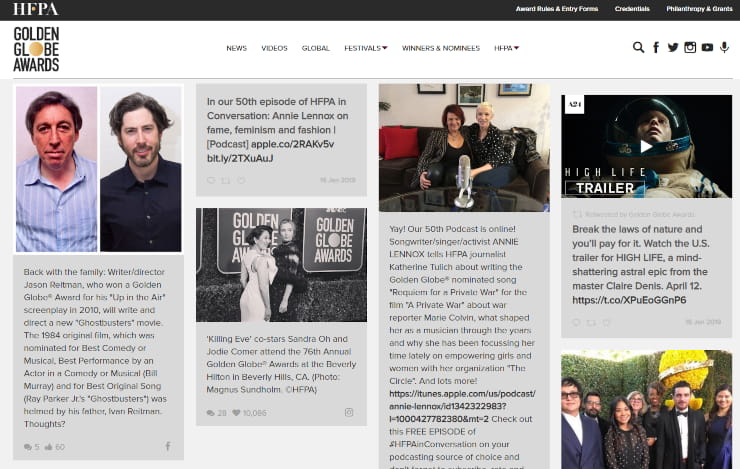
Task: Open the Instagram icon in the header
Action: pyautogui.click(x=690, y=47)
